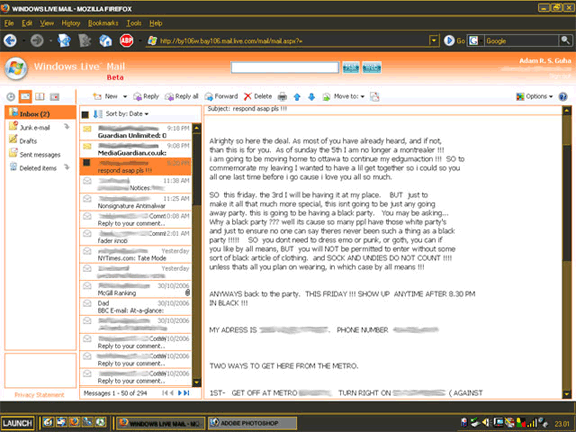The image size is (576, 432).
Task: Click the Firefox URL address field
Action: (288, 41)
